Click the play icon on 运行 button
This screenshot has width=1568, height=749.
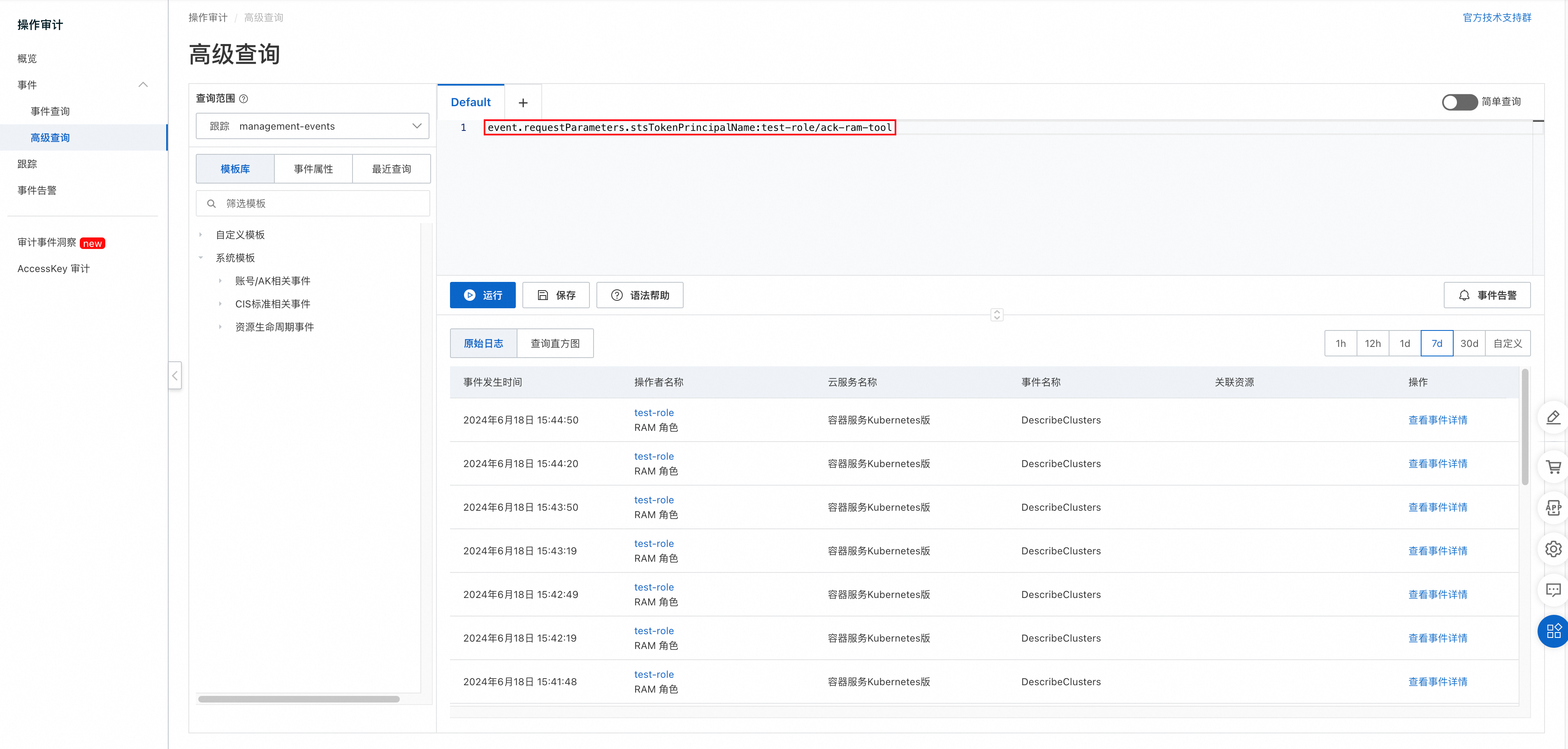tap(469, 295)
